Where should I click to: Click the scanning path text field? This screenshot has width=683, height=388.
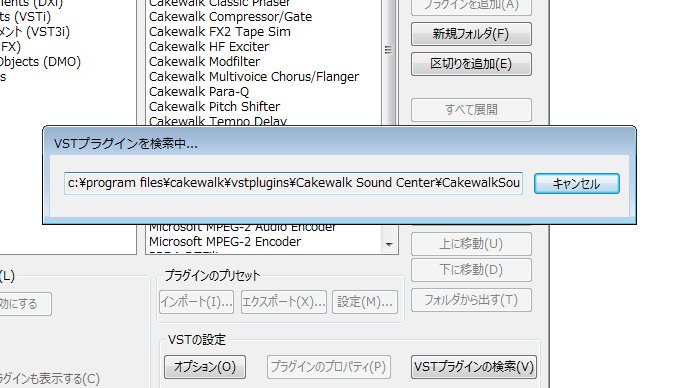point(293,183)
